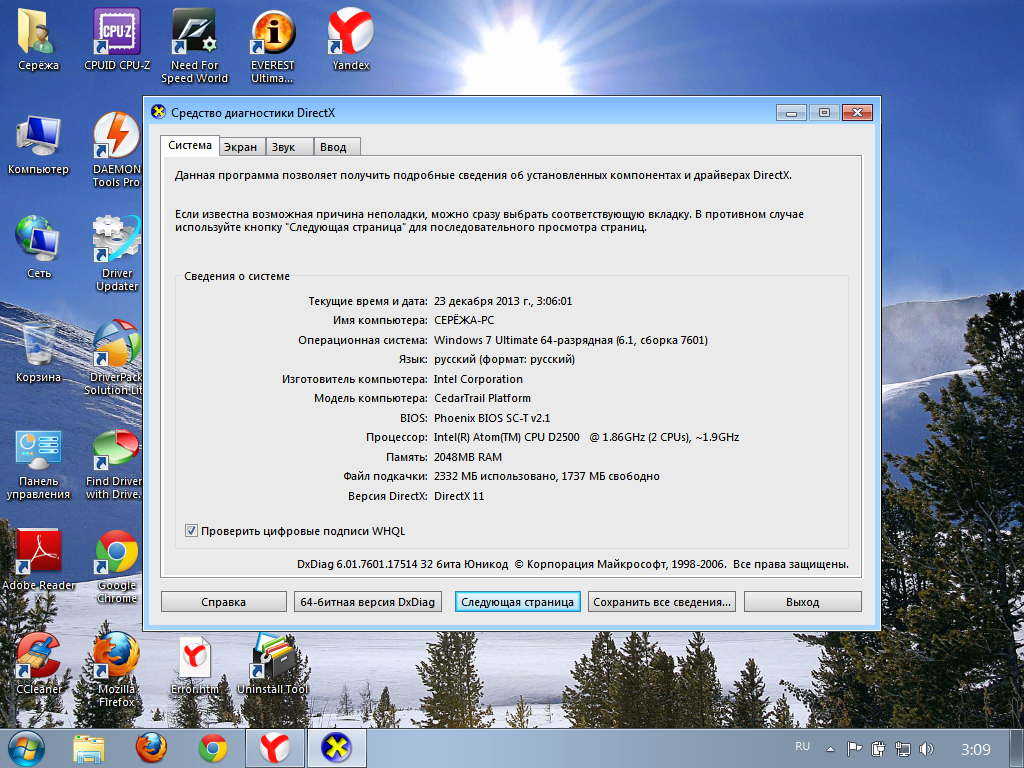1024x768 pixels.
Task: Run 64-битная версия DxDiag
Action: pos(368,601)
